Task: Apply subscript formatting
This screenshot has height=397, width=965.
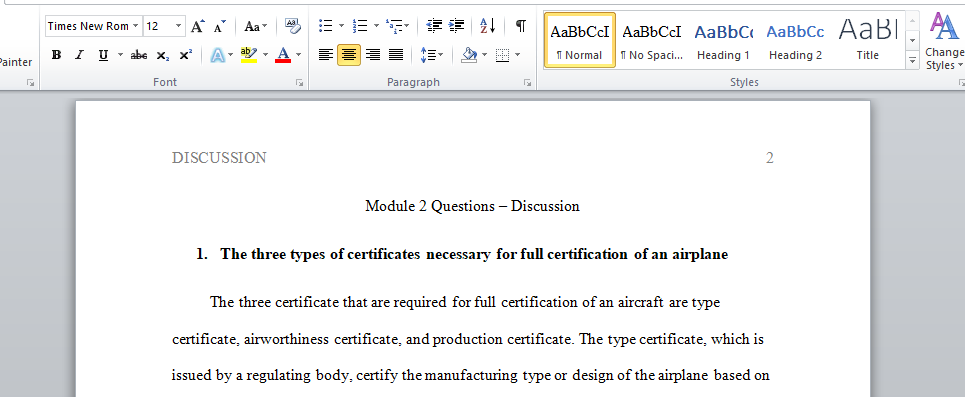Action: point(162,55)
